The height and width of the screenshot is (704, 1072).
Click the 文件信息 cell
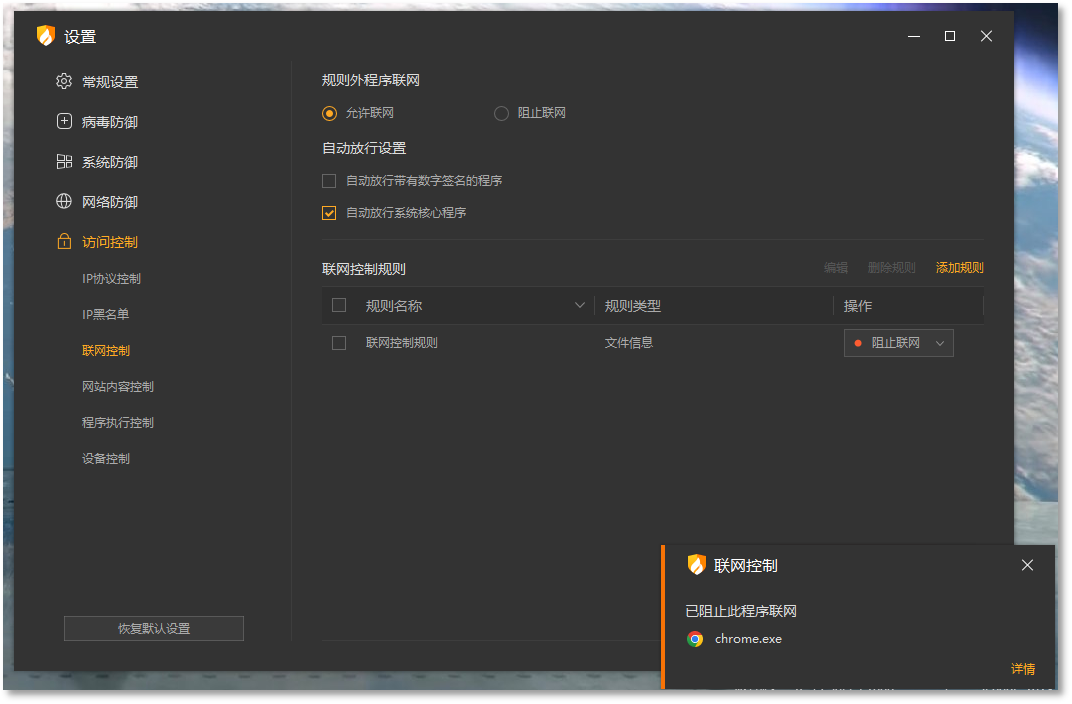tap(628, 343)
